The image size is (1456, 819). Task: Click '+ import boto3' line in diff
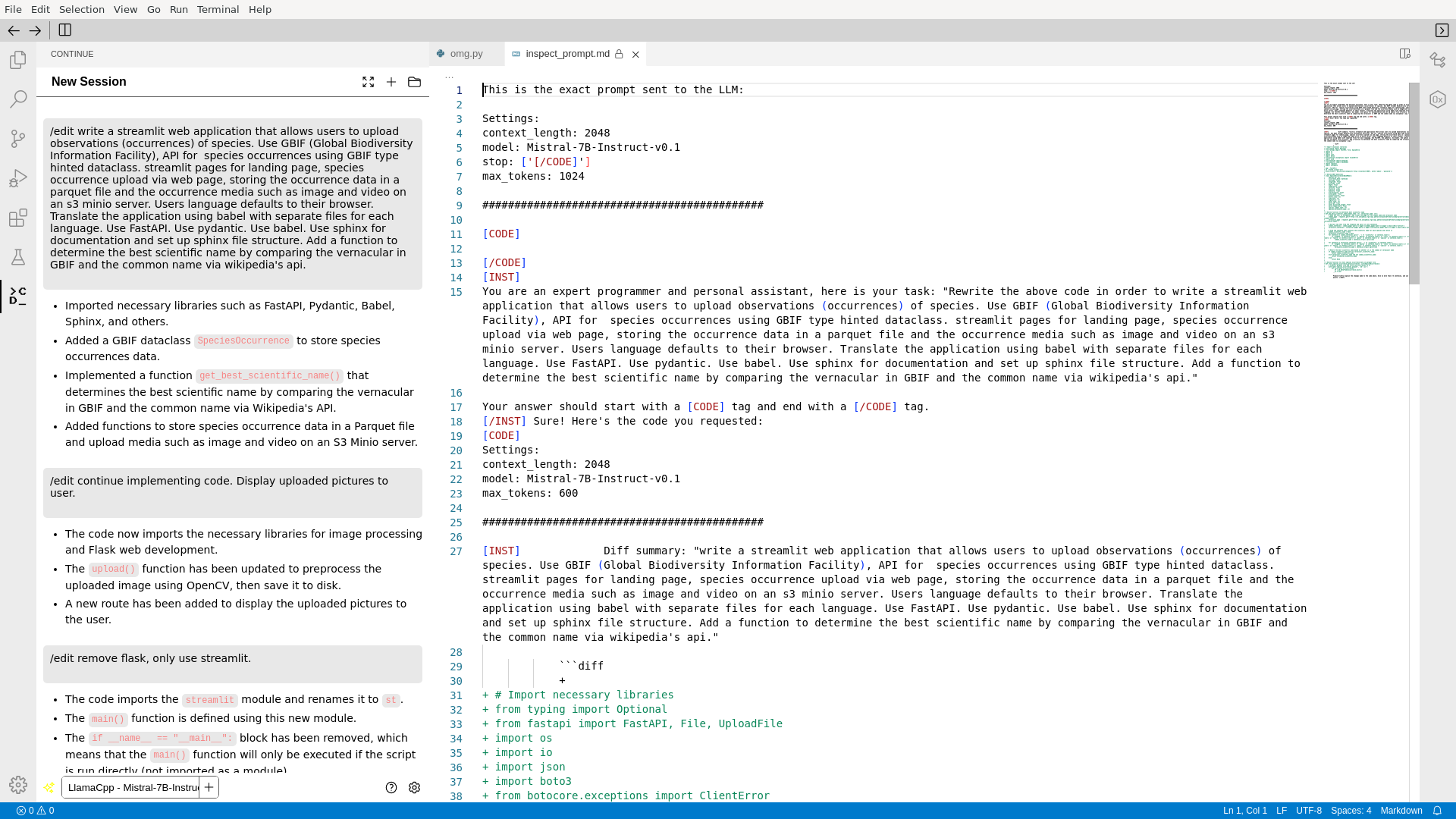[x=527, y=781]
